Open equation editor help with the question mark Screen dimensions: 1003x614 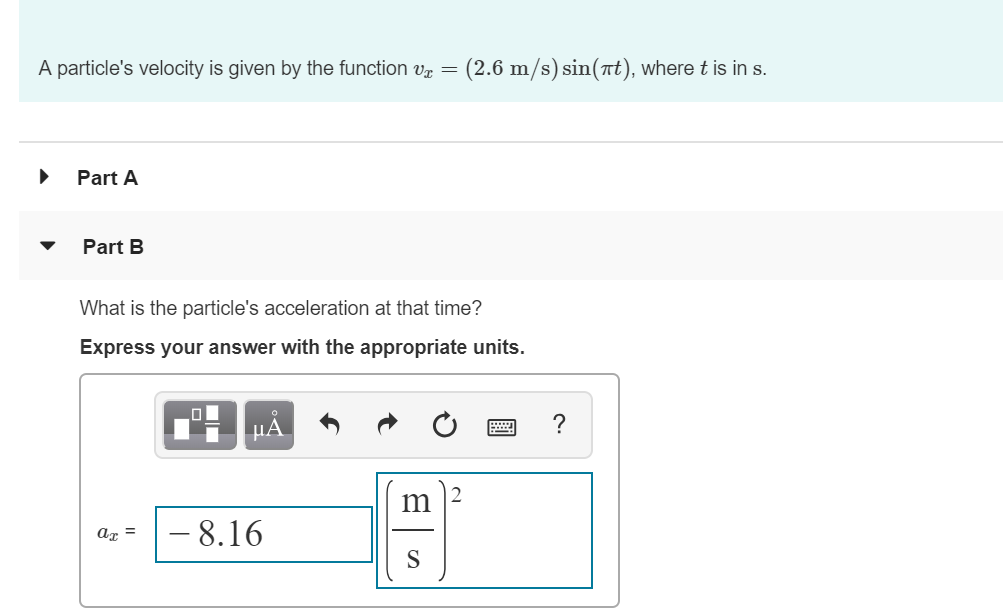(558, 425)
